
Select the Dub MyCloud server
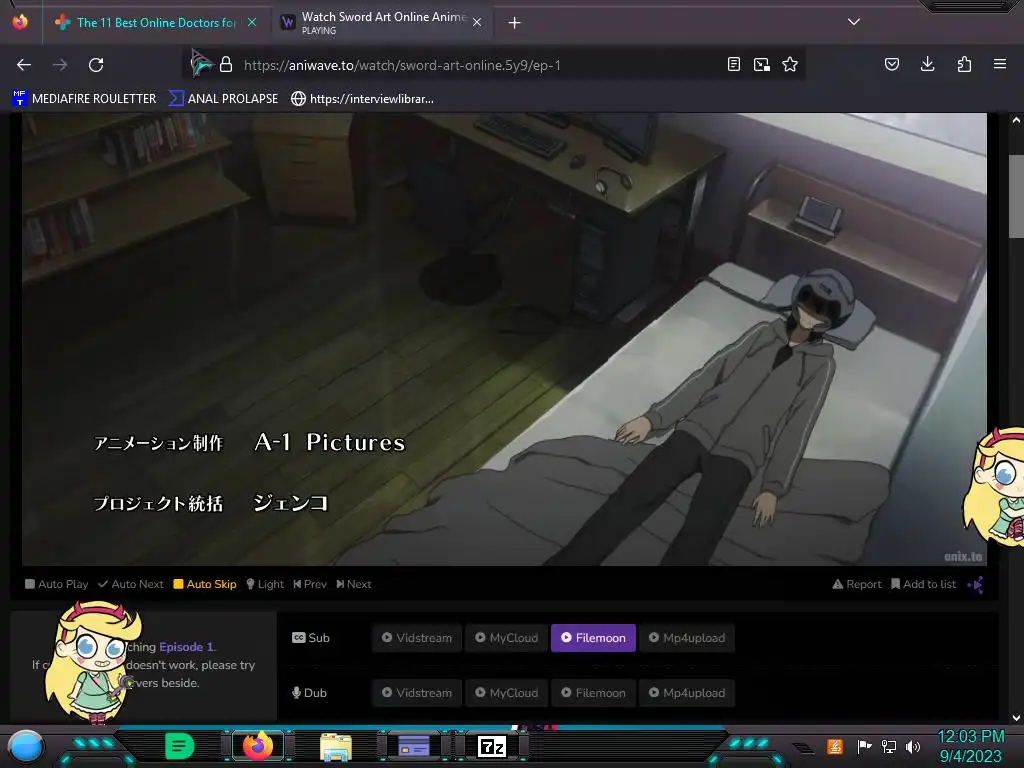[x=507, y=693]
